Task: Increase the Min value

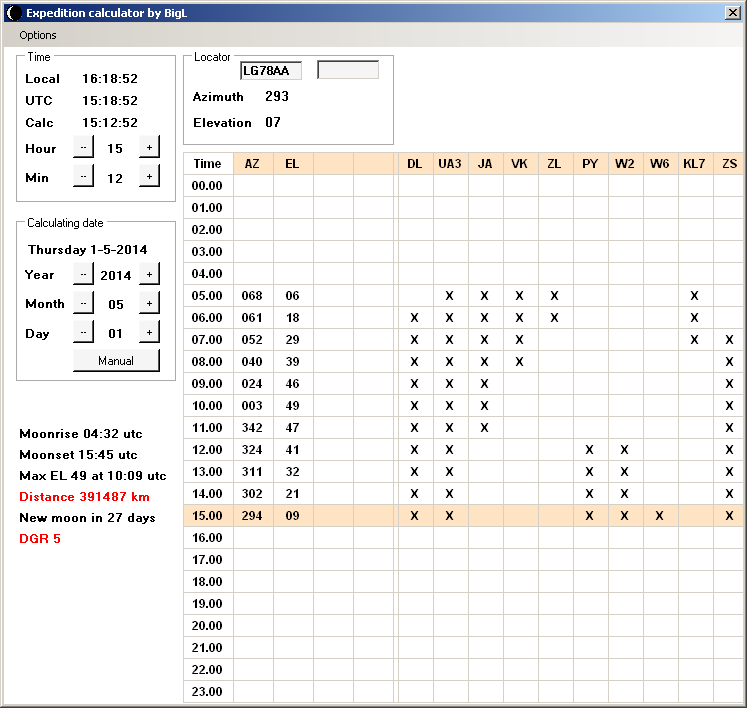Action: click(149, 177)
